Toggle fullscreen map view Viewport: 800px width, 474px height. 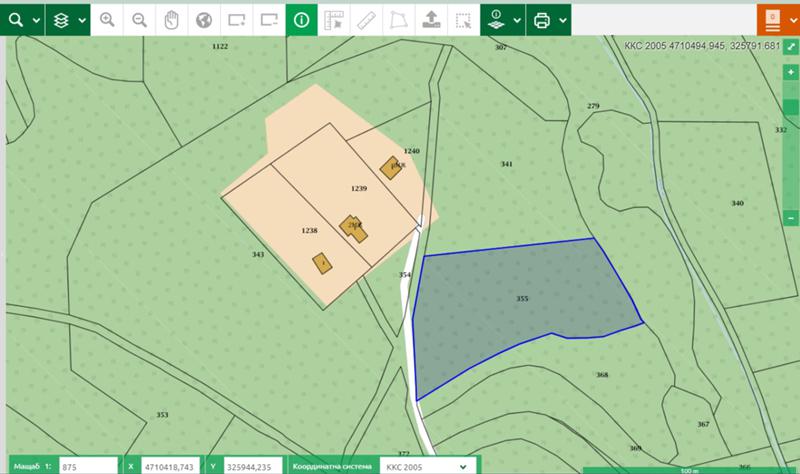(x=791, y=47)
